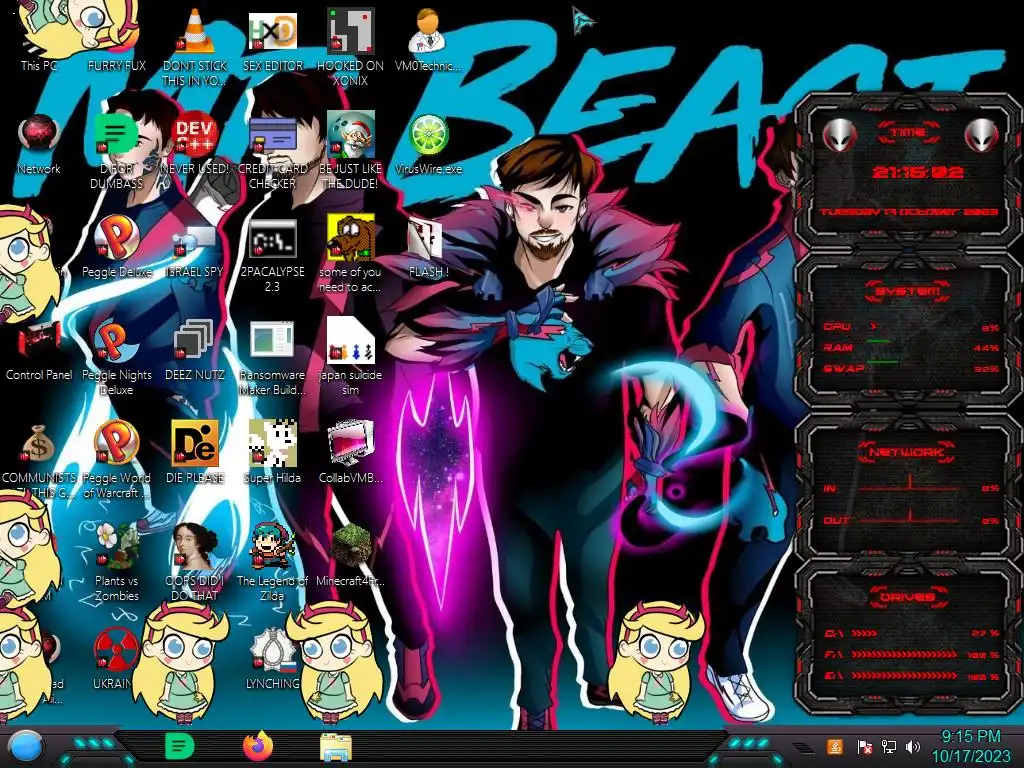Click the NETWORK header in the widget

pyautogui.click(x=908, y=451)
